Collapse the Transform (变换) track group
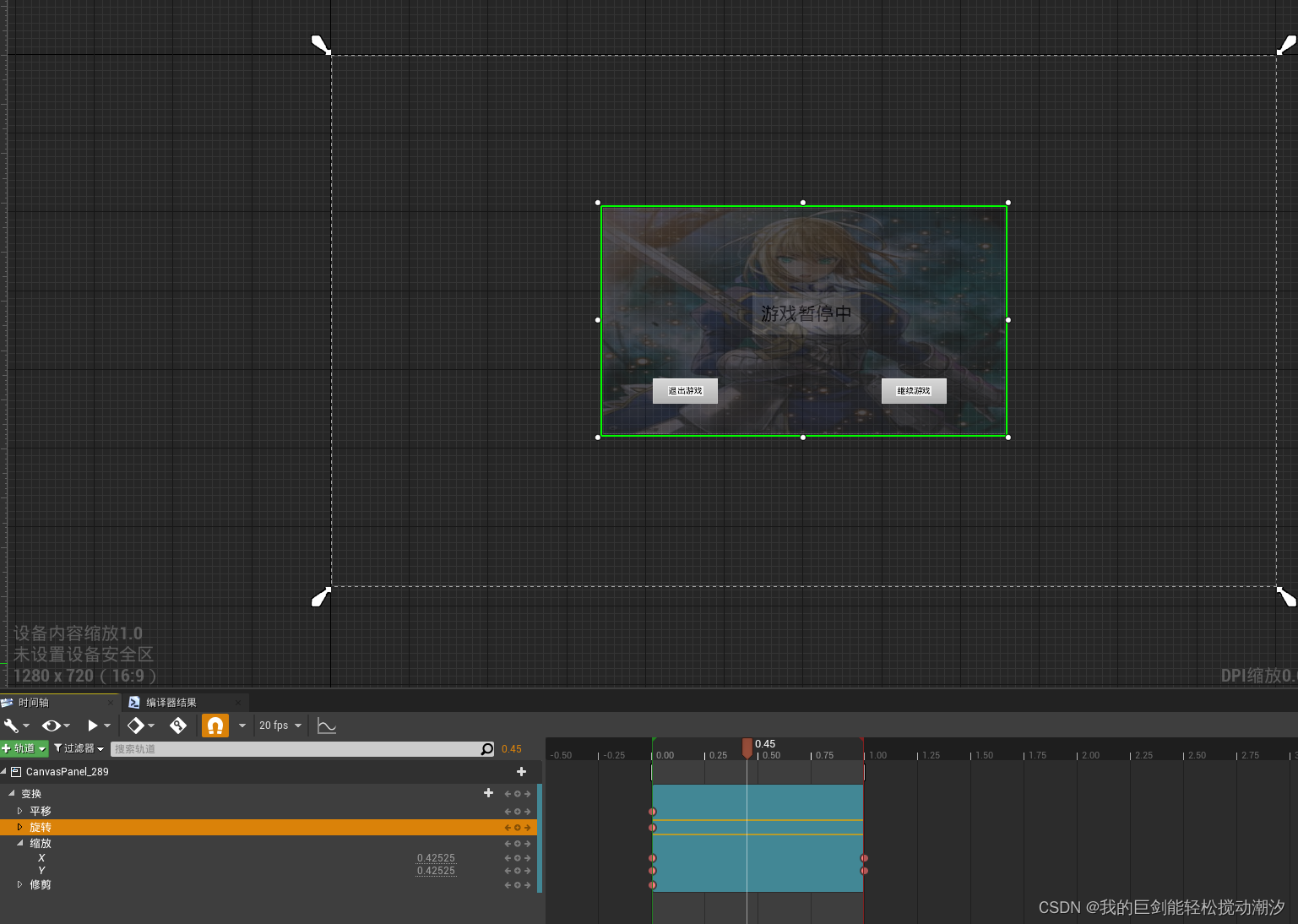1298x924 pixels. coord(12,793)
